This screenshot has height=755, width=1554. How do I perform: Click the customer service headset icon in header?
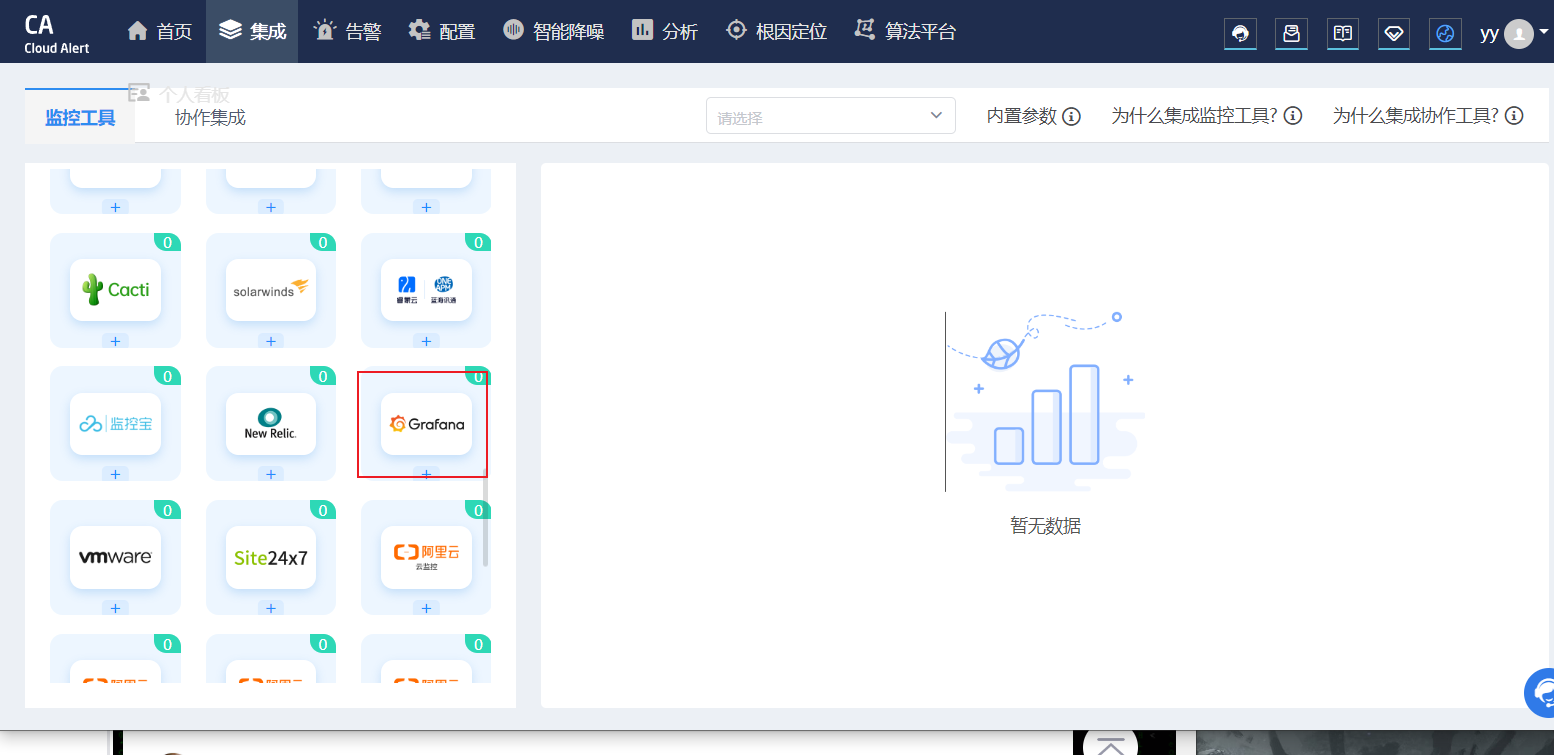coord(1241,34)
